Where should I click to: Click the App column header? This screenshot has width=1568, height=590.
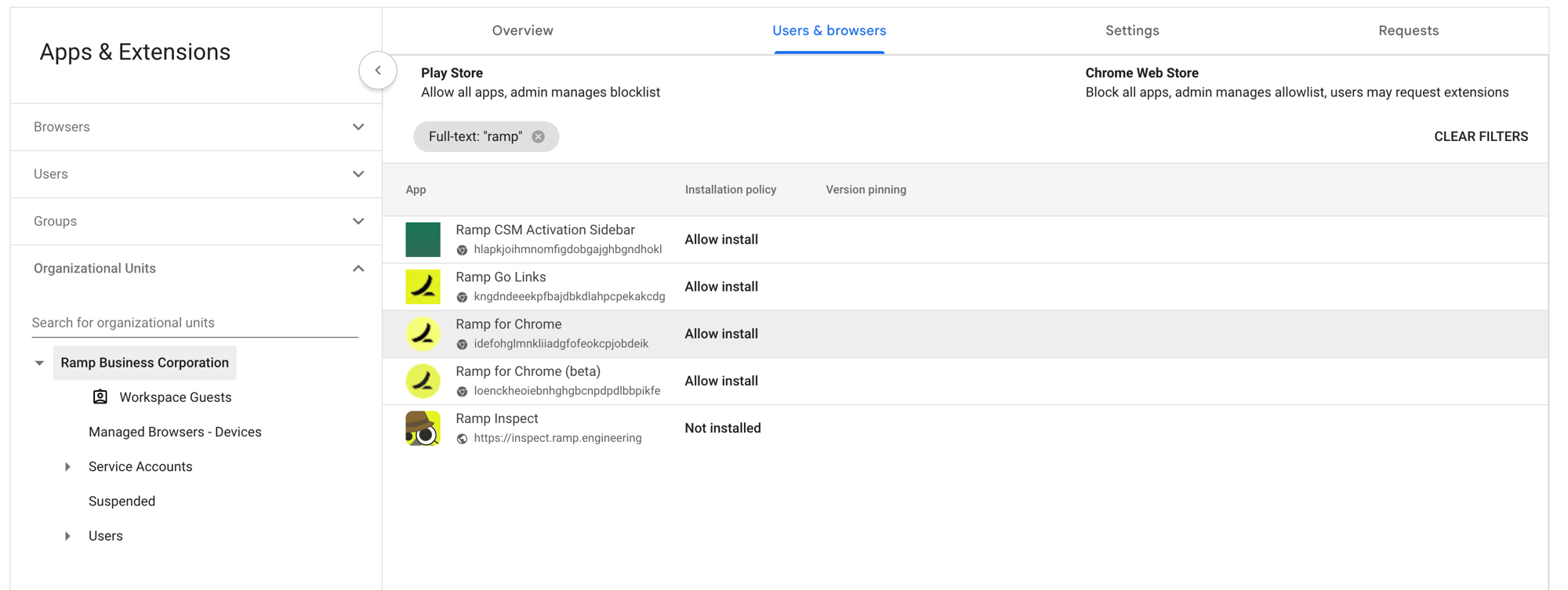click(x=416, y=190)
